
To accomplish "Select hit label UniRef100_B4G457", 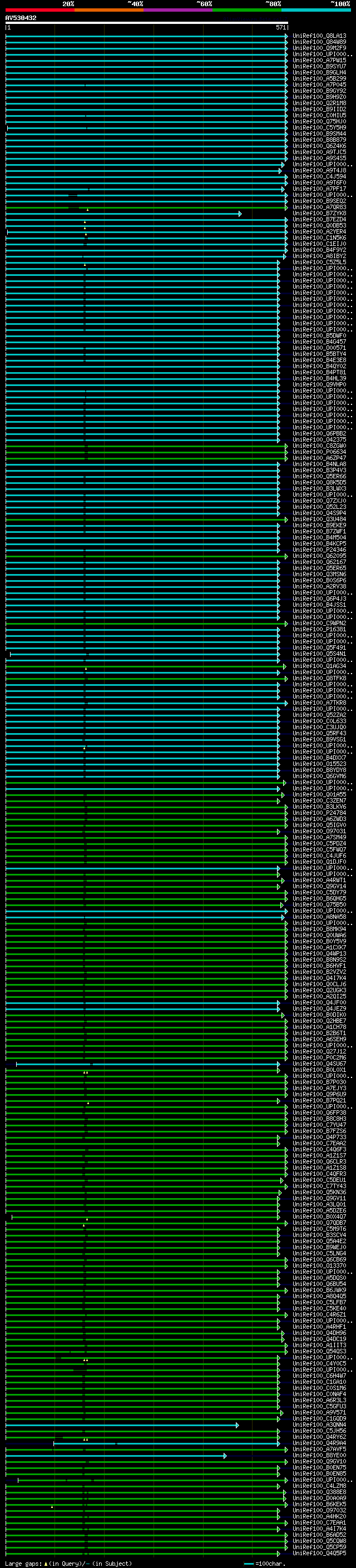I will click(x=319, y=342).
